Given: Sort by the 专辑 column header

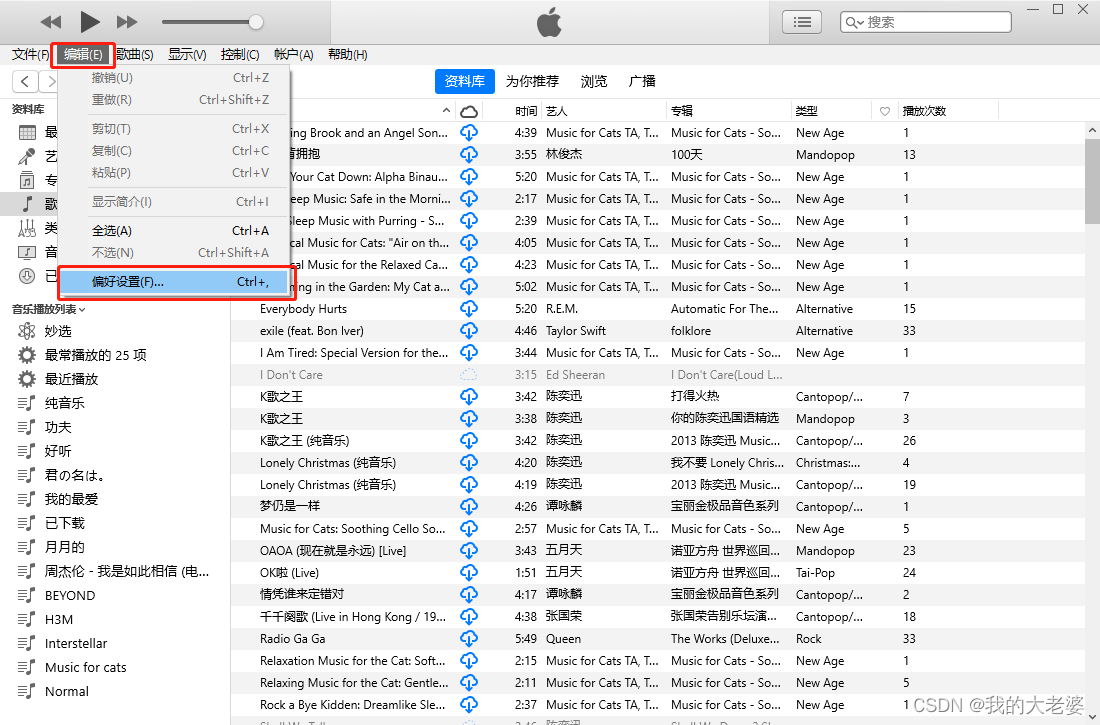Looking at the screenshot, I should [681, 111].
